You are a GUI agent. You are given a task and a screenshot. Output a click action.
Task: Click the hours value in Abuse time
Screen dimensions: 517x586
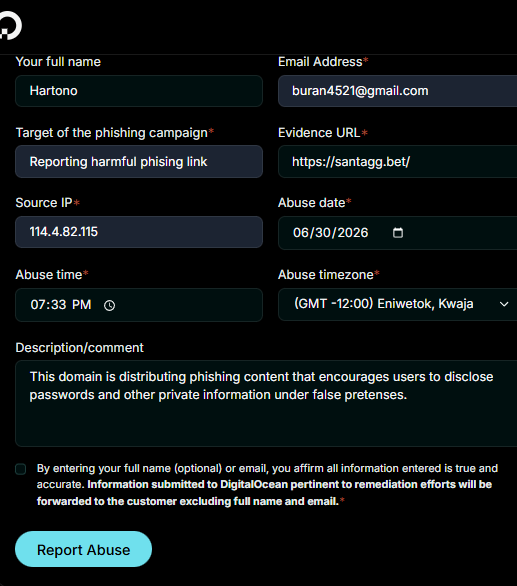(36, 305)
